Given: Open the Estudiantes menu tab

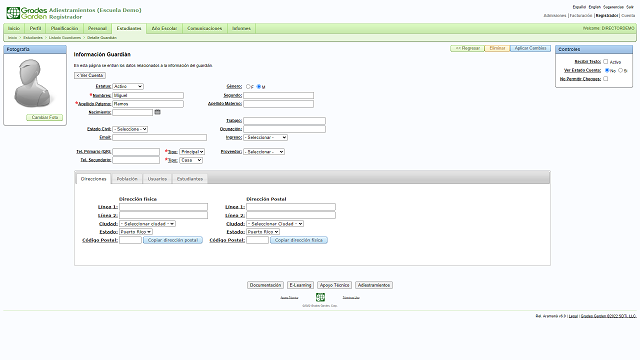Looking at the screenshot, I should click(129, 28).
